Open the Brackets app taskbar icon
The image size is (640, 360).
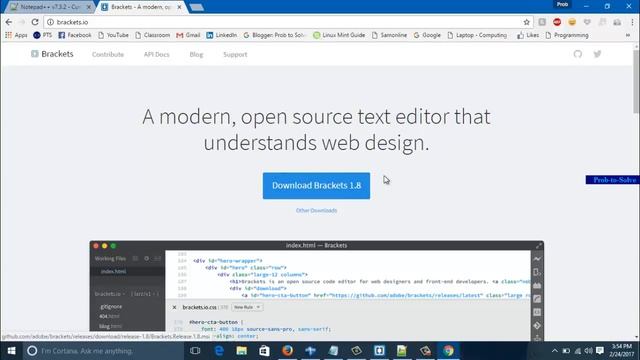(x=379, y=351)
